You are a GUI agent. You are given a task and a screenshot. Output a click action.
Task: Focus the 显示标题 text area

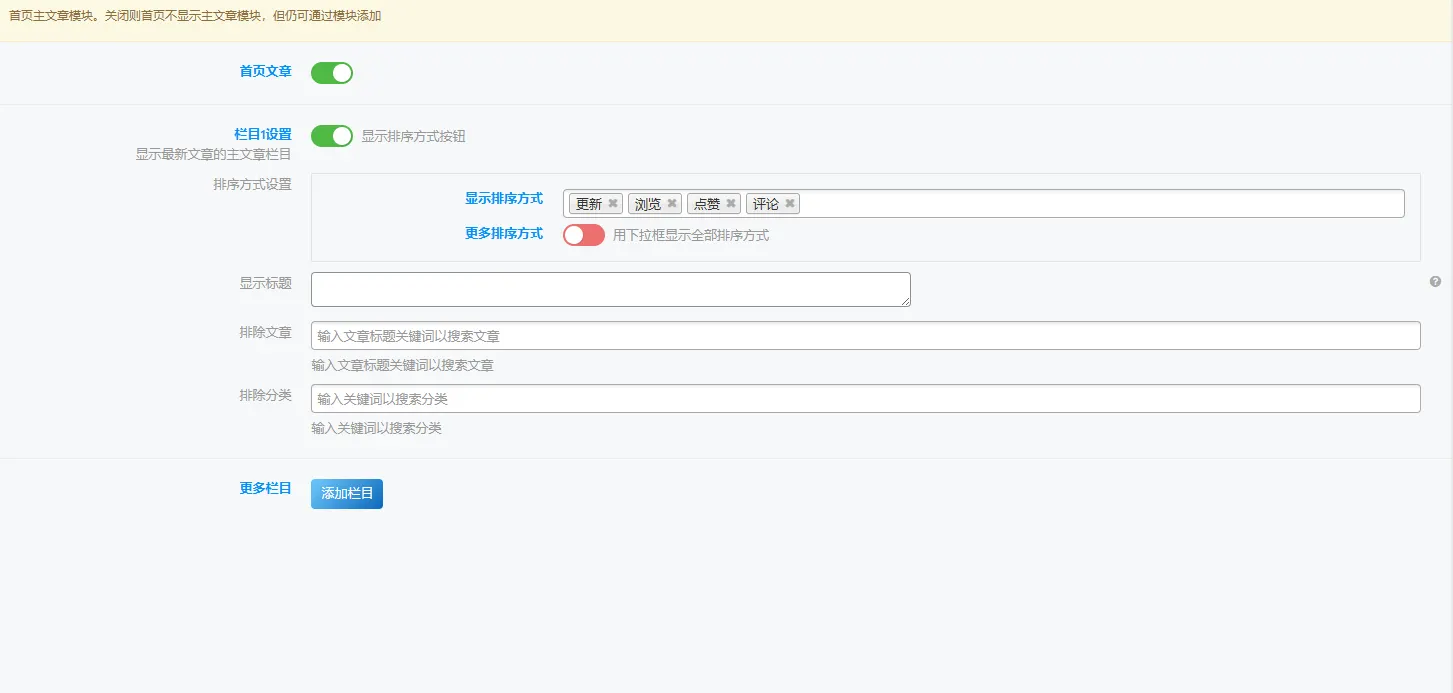pos(611,289)
